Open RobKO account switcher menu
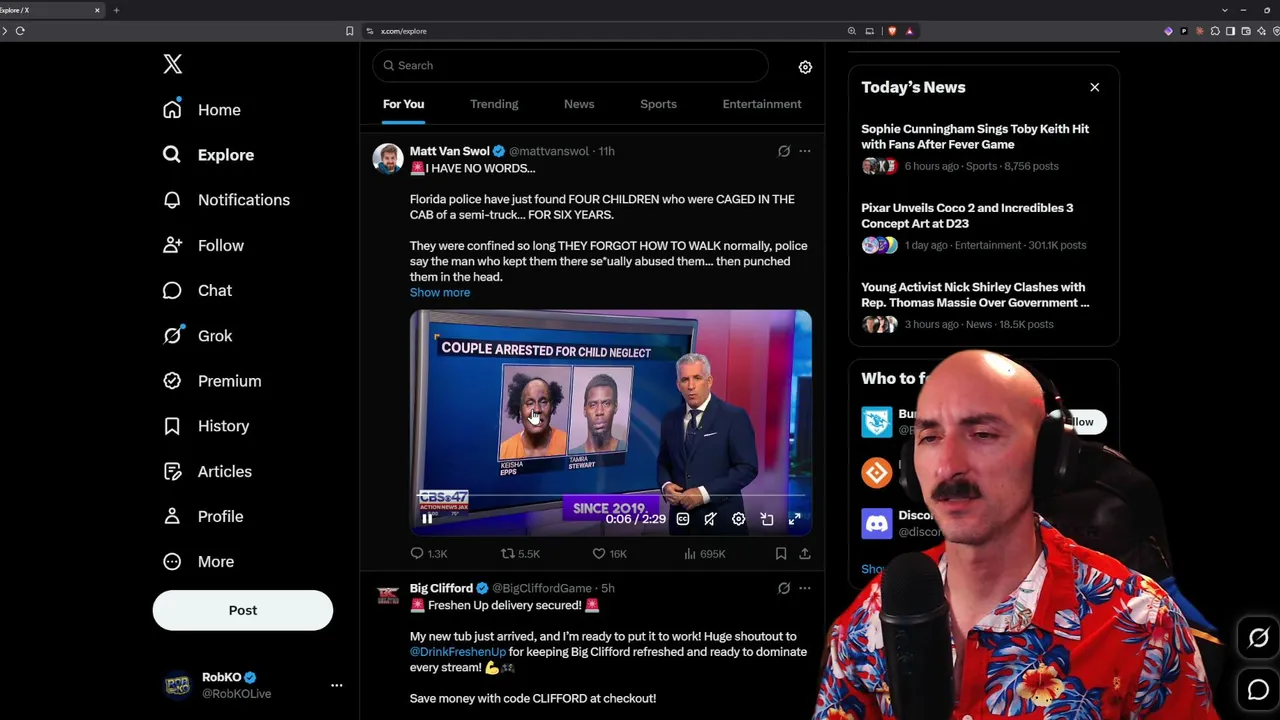Viewport: 1280px width, 720px height. point(337,685)
